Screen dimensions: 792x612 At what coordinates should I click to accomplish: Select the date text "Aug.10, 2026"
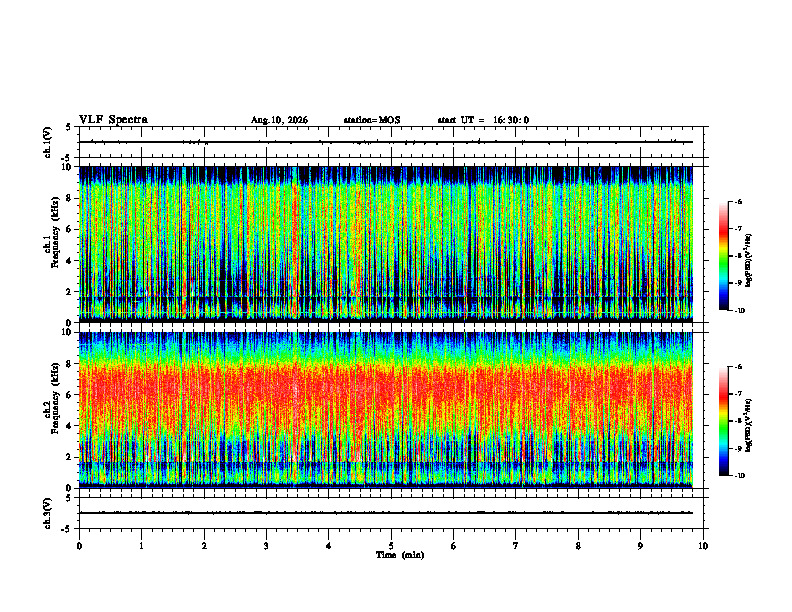click(x=279, y=120)
